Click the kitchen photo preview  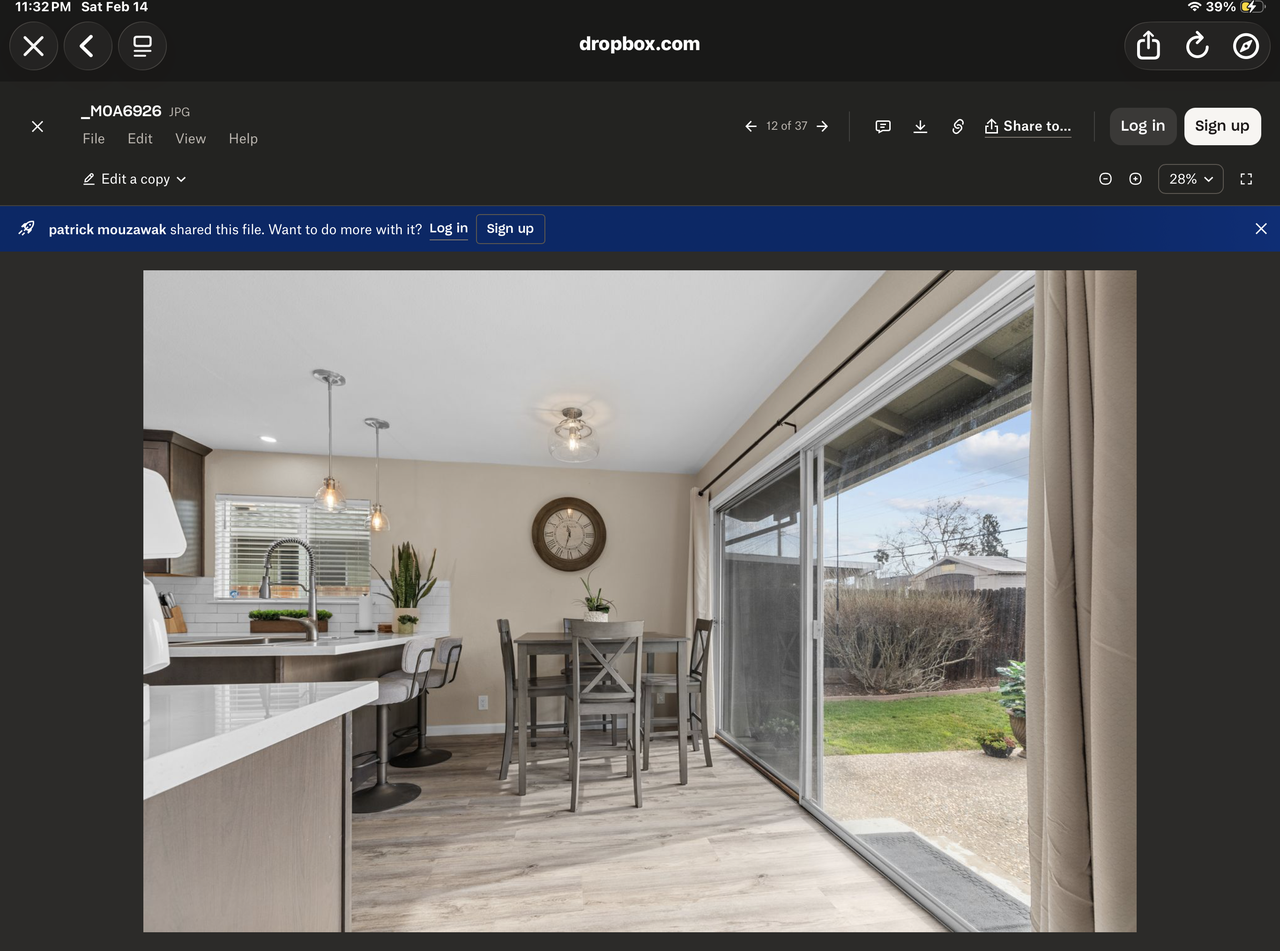coord(639,600)
